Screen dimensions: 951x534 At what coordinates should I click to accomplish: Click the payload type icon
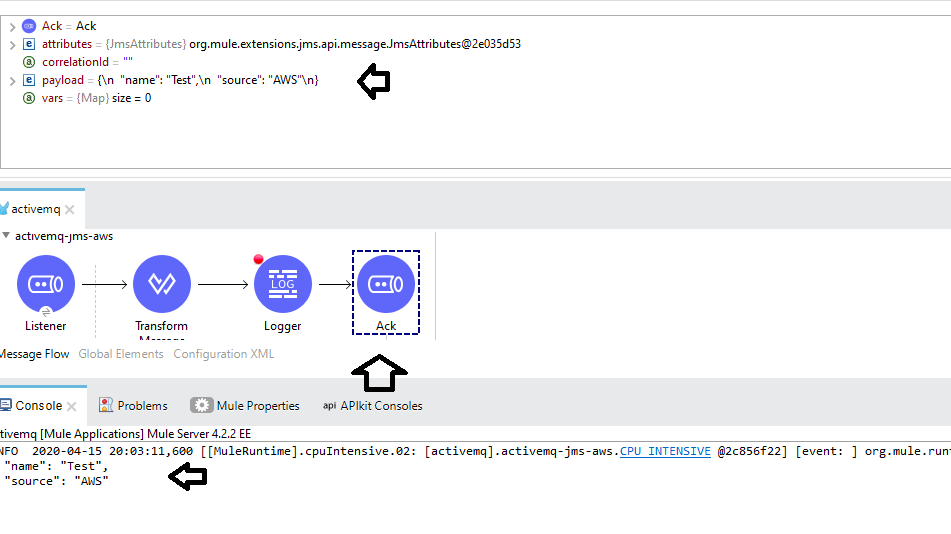[x=29, y=80]
